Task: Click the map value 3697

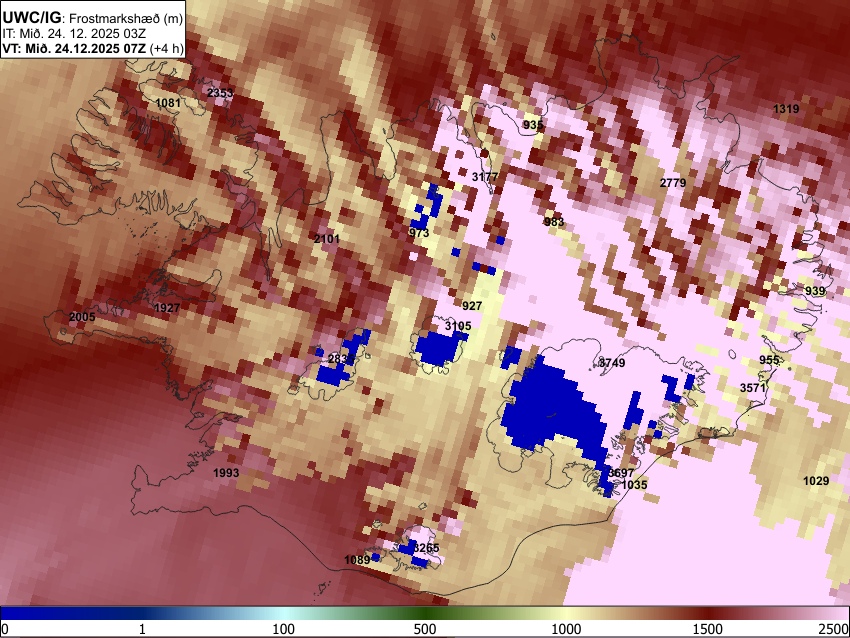Action: tap(621, 473)
